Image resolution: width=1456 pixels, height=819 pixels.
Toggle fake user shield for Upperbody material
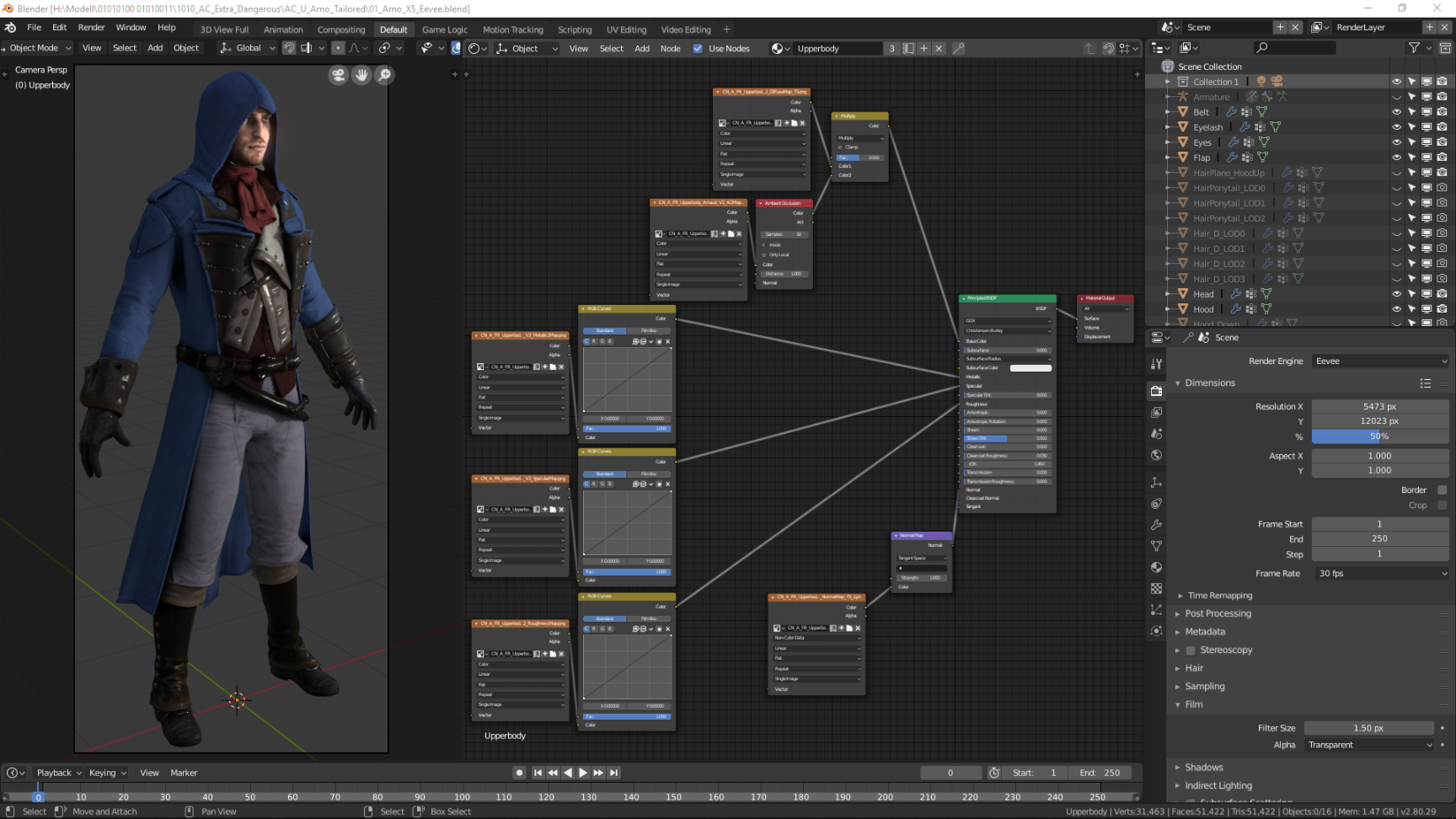pyautogui.click(x=908, y=49)
